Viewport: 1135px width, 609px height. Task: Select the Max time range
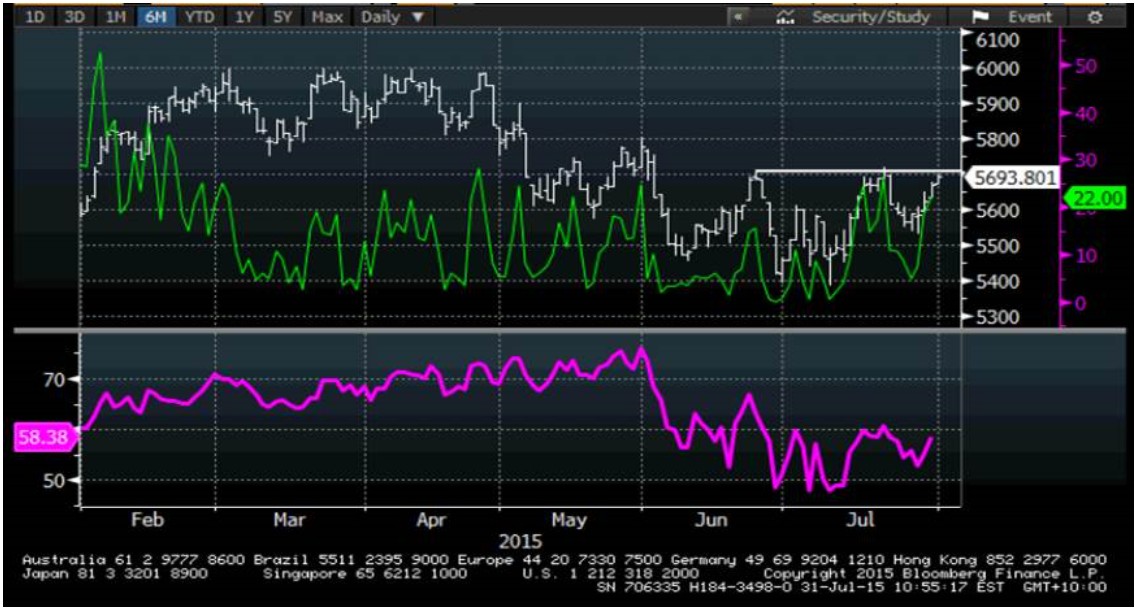point(327,17)
